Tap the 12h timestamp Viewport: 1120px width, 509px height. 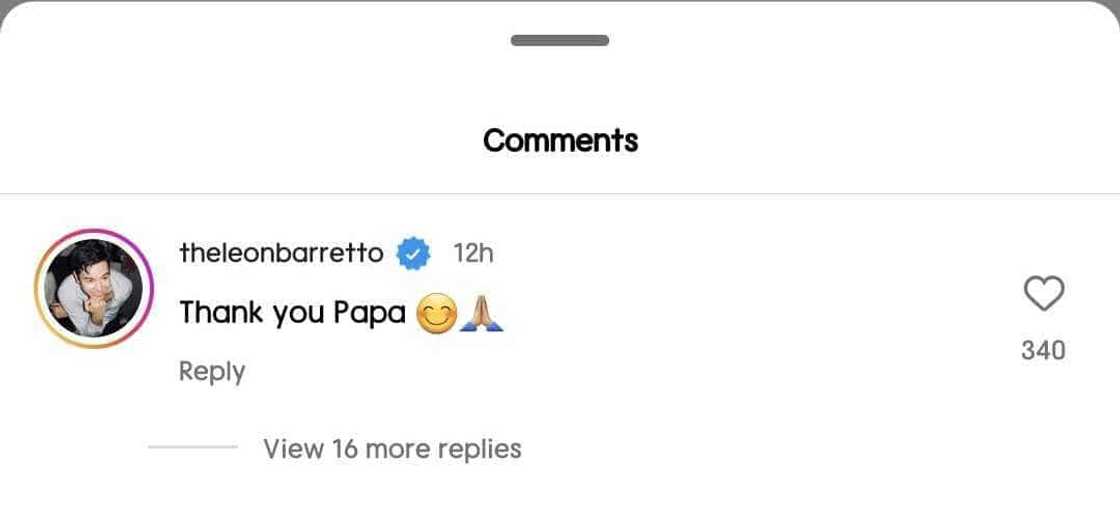[x=473, y=254]
